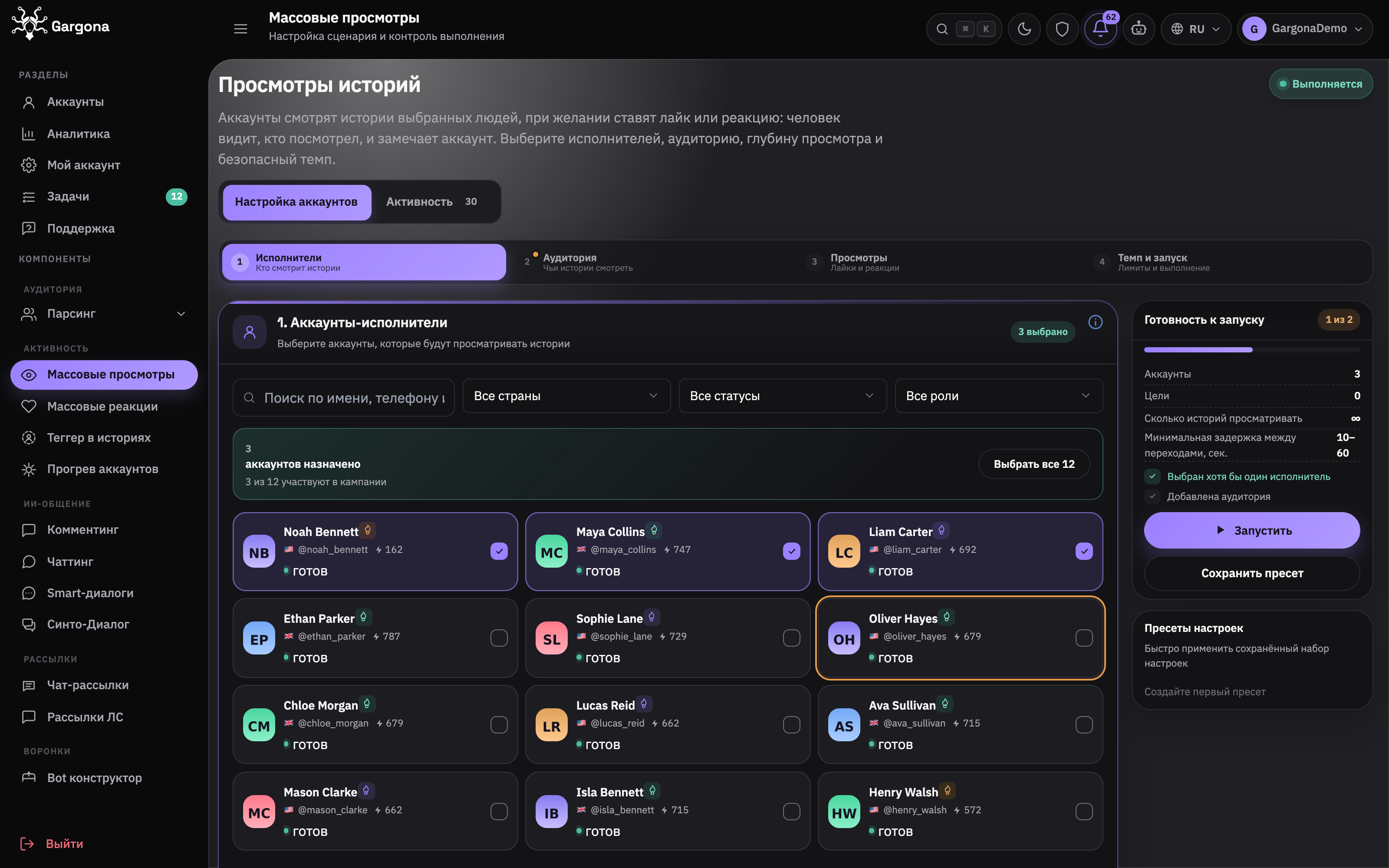Open the Все статусы dropdown
Screen dimensions: 1389x868
pos(782,396)
